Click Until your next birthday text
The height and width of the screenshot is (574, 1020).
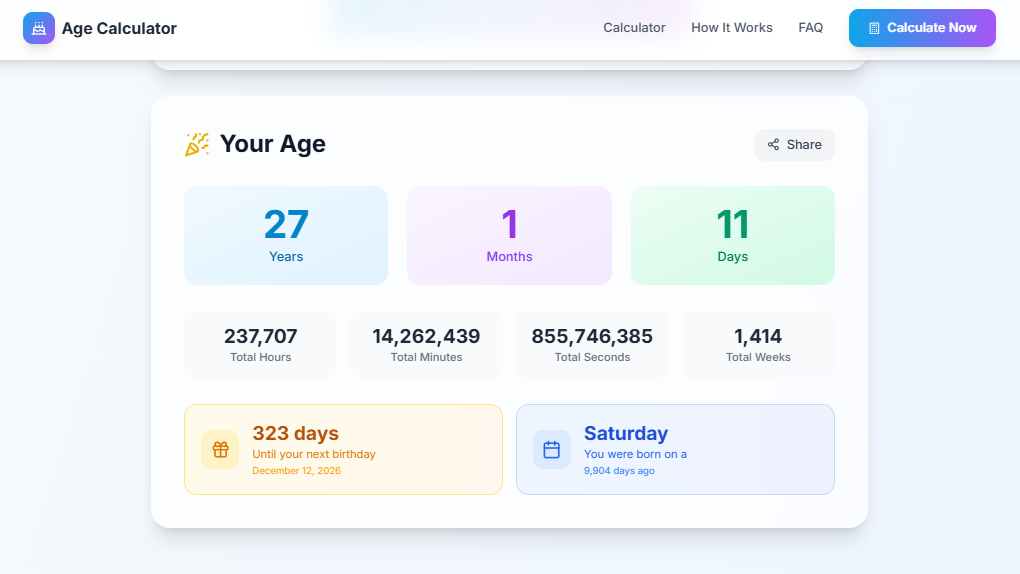click(314, 454)
